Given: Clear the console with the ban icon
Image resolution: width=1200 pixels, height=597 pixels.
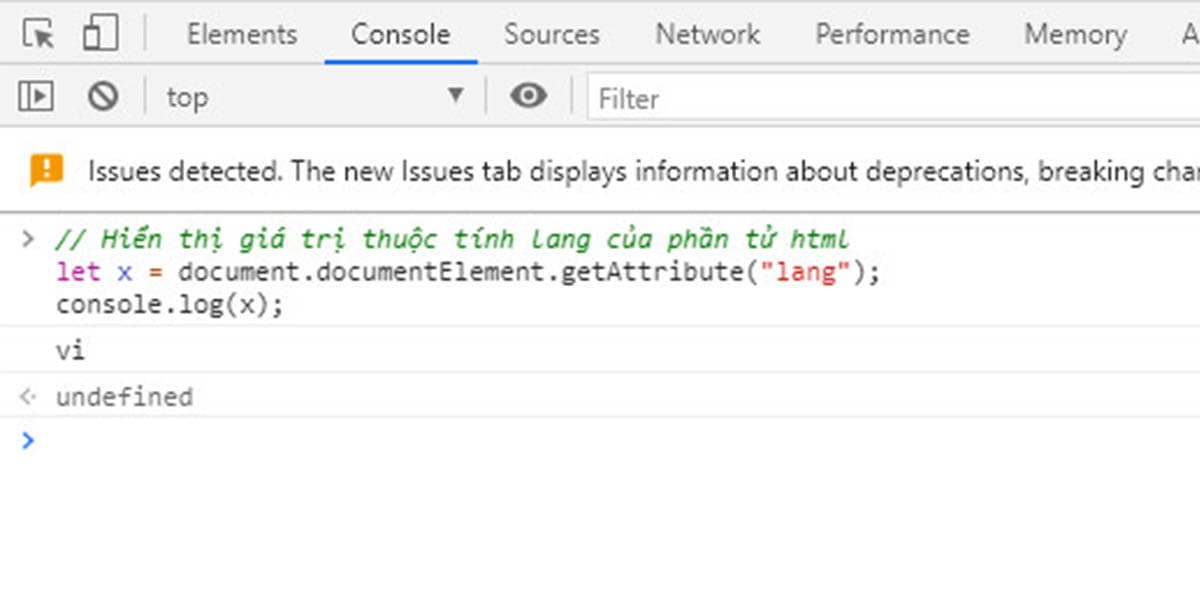Looking at the screenshot, I should [x=103, y=96].
